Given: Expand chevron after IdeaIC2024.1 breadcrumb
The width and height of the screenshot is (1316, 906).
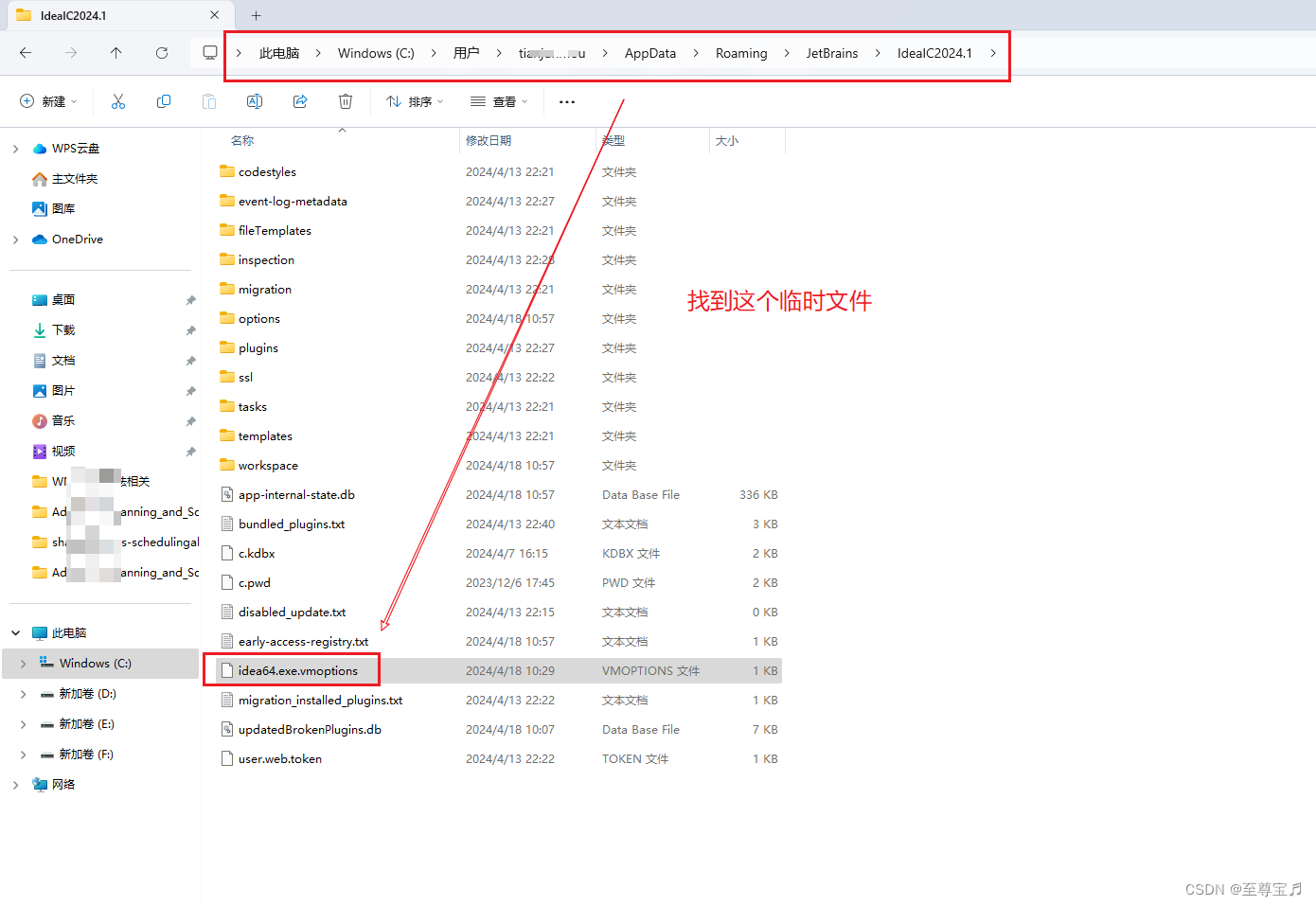Looking at the screenshot, I should (992, 53).
